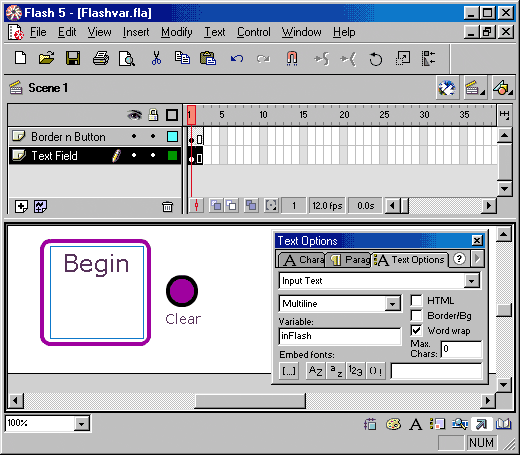Click the Undo arrow in toolbar

237,59
